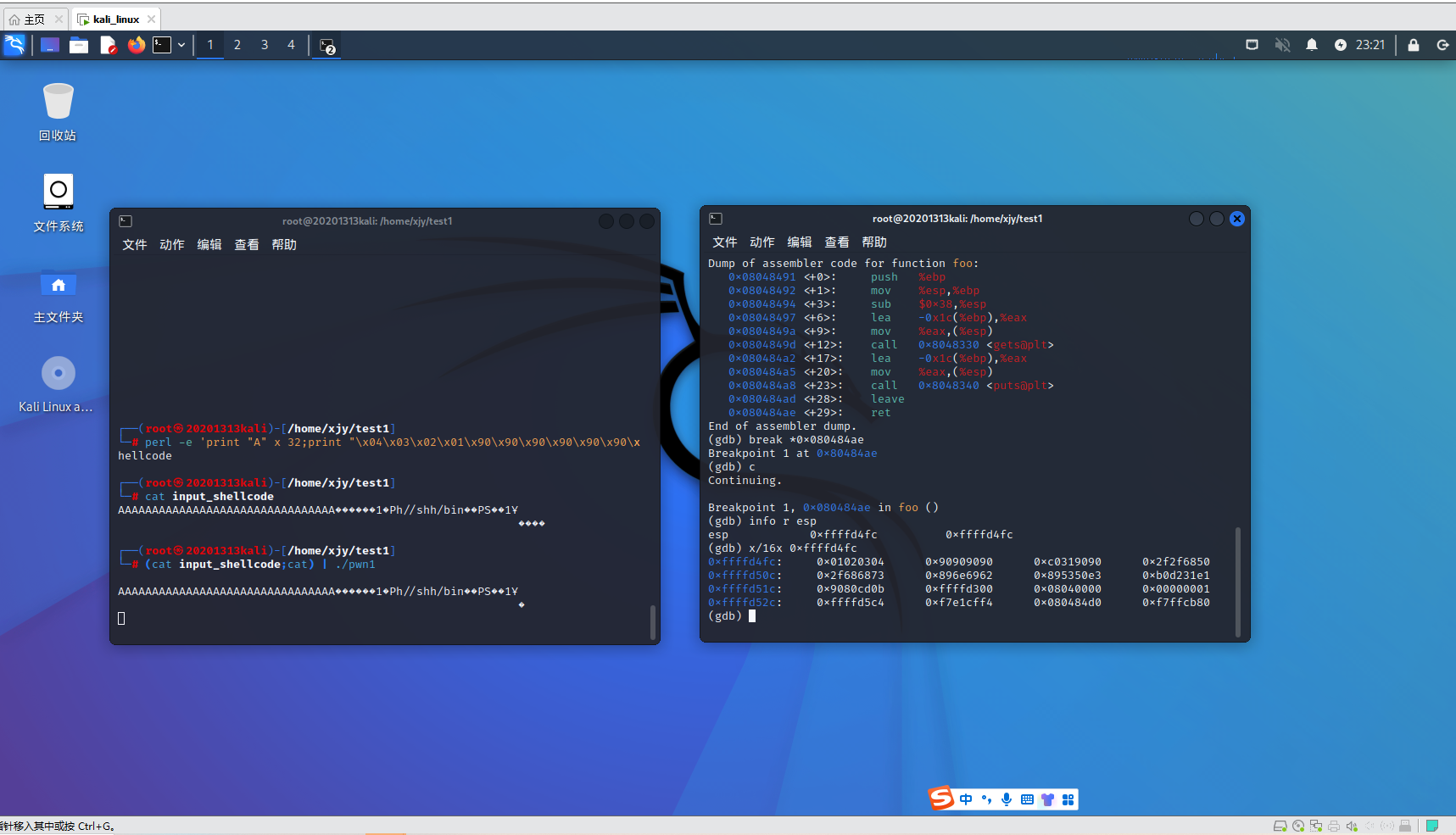Open the notifications bell
The height and width of the screenshot is (835, 1456).
coord(1312,45)
